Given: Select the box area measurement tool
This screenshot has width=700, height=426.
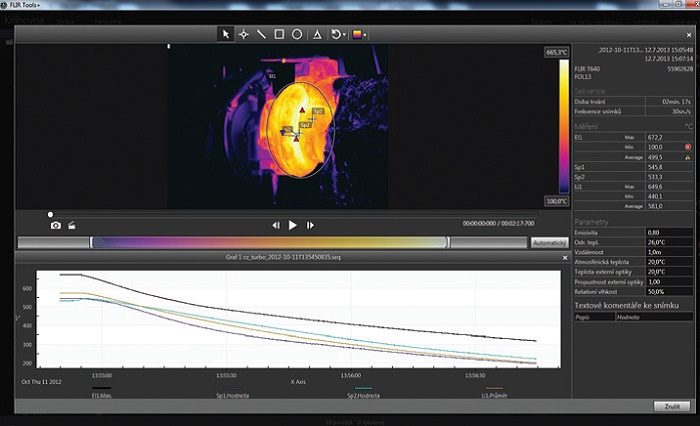Looking at the screenshot, I should 279,34.
